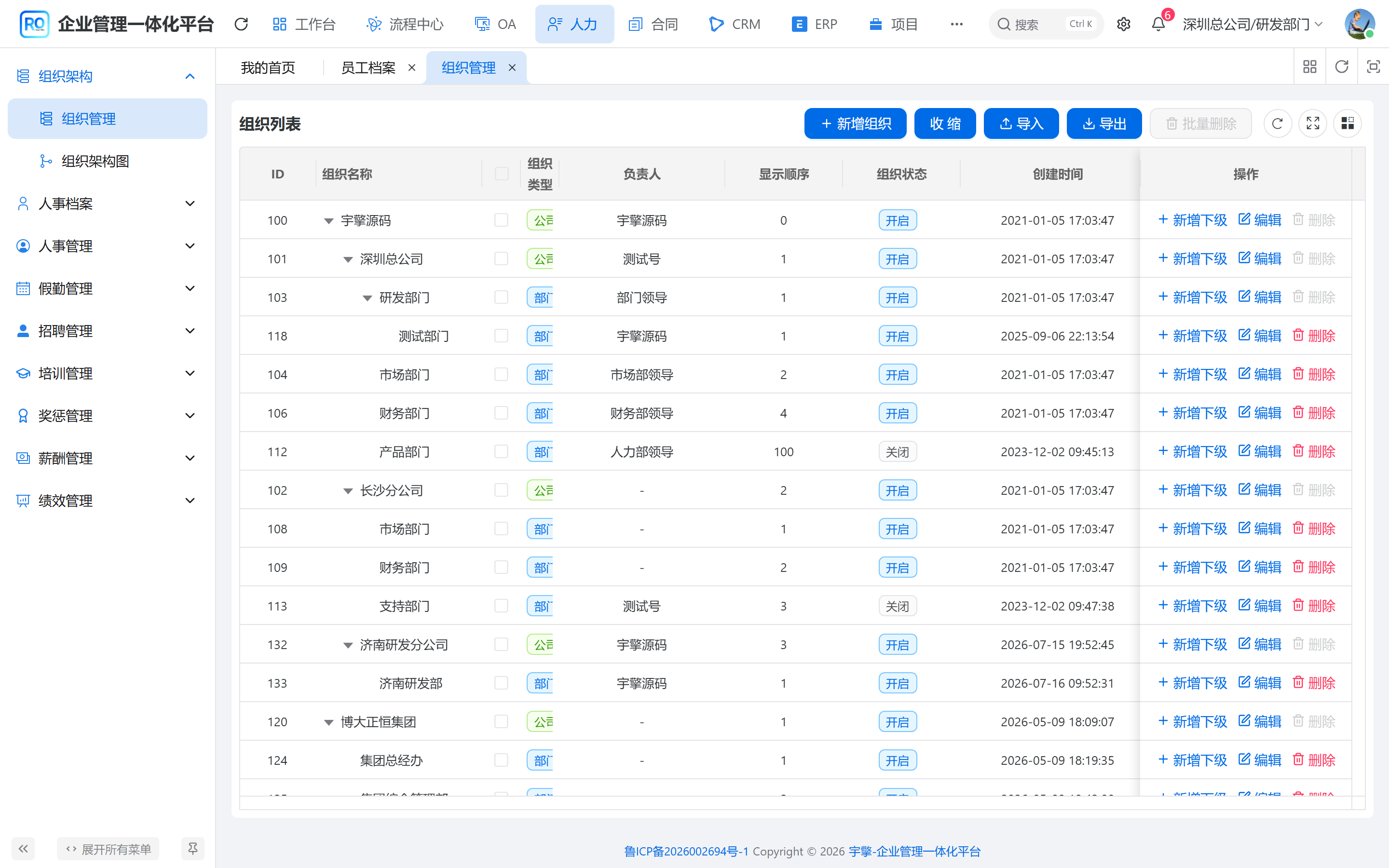Click the 收缩 button

pyautogui.click(x=945, y=123)
